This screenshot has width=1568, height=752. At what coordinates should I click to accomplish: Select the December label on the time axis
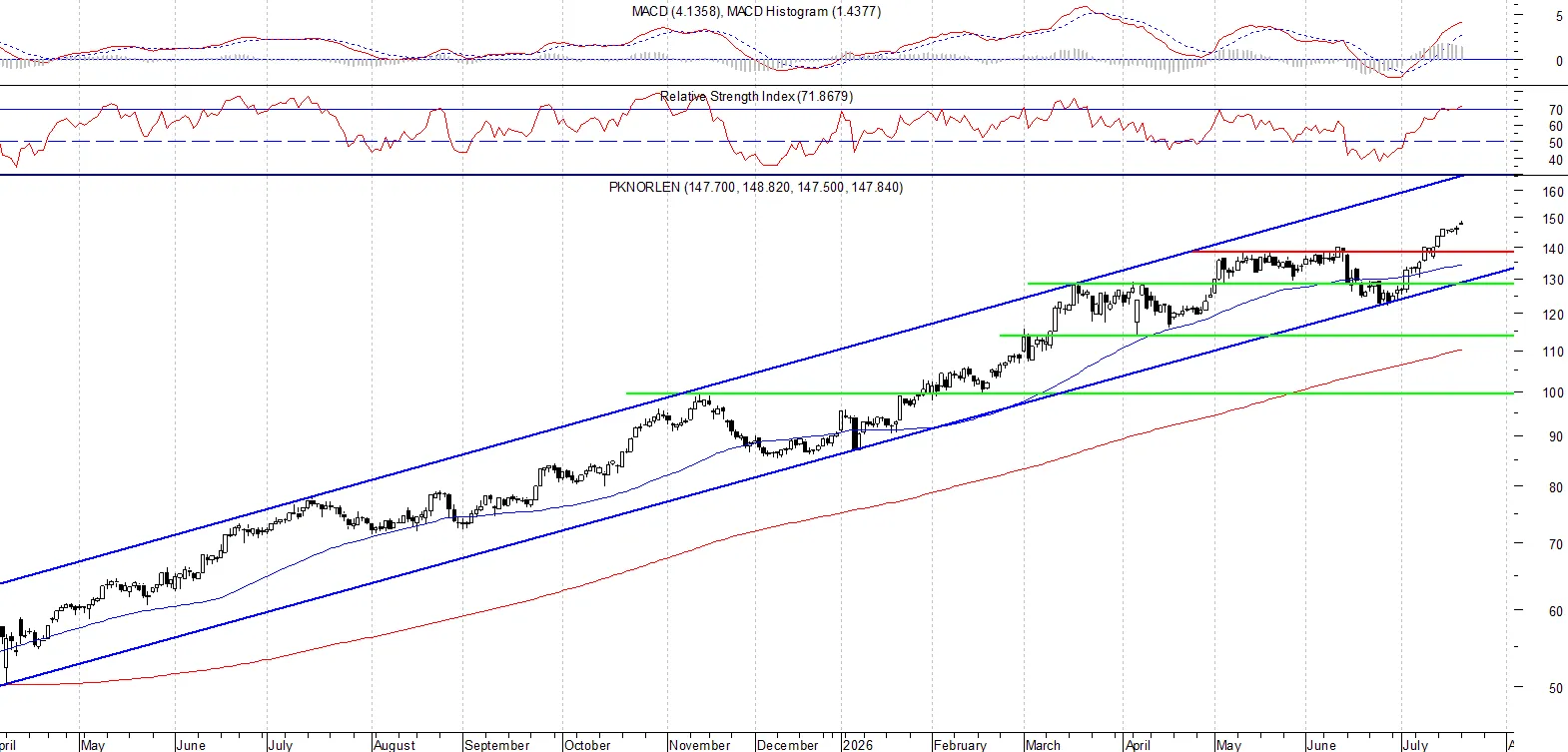coord(788,745)
